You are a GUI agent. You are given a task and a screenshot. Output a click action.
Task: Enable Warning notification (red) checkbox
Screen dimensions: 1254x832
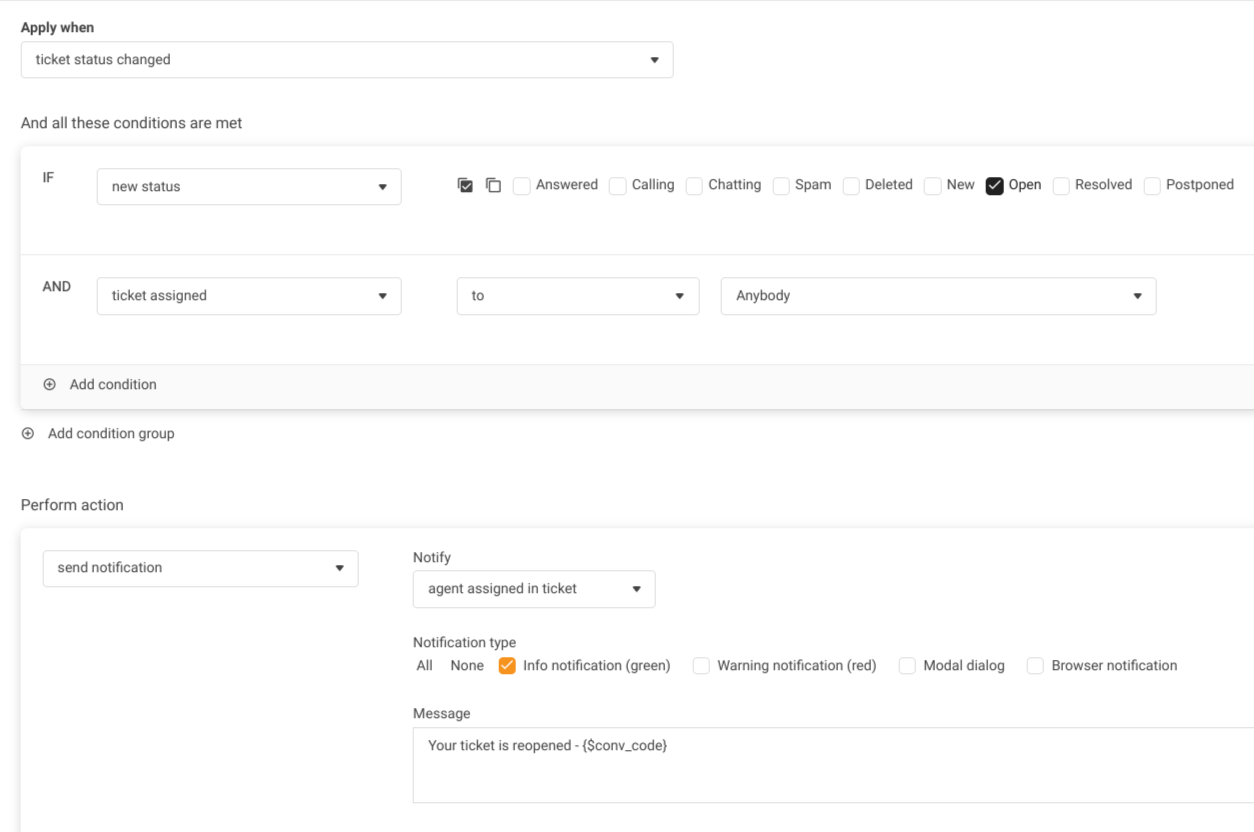pyautogui.click(x=701, y=666)
